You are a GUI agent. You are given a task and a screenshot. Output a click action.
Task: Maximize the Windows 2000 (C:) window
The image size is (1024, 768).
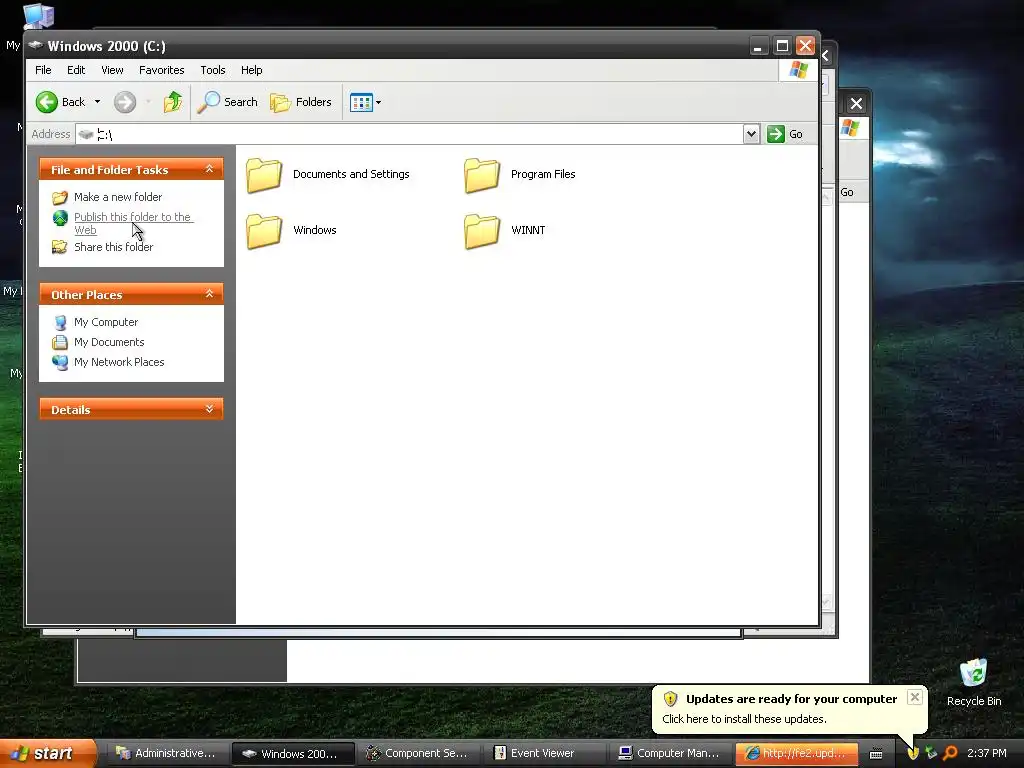782,46
